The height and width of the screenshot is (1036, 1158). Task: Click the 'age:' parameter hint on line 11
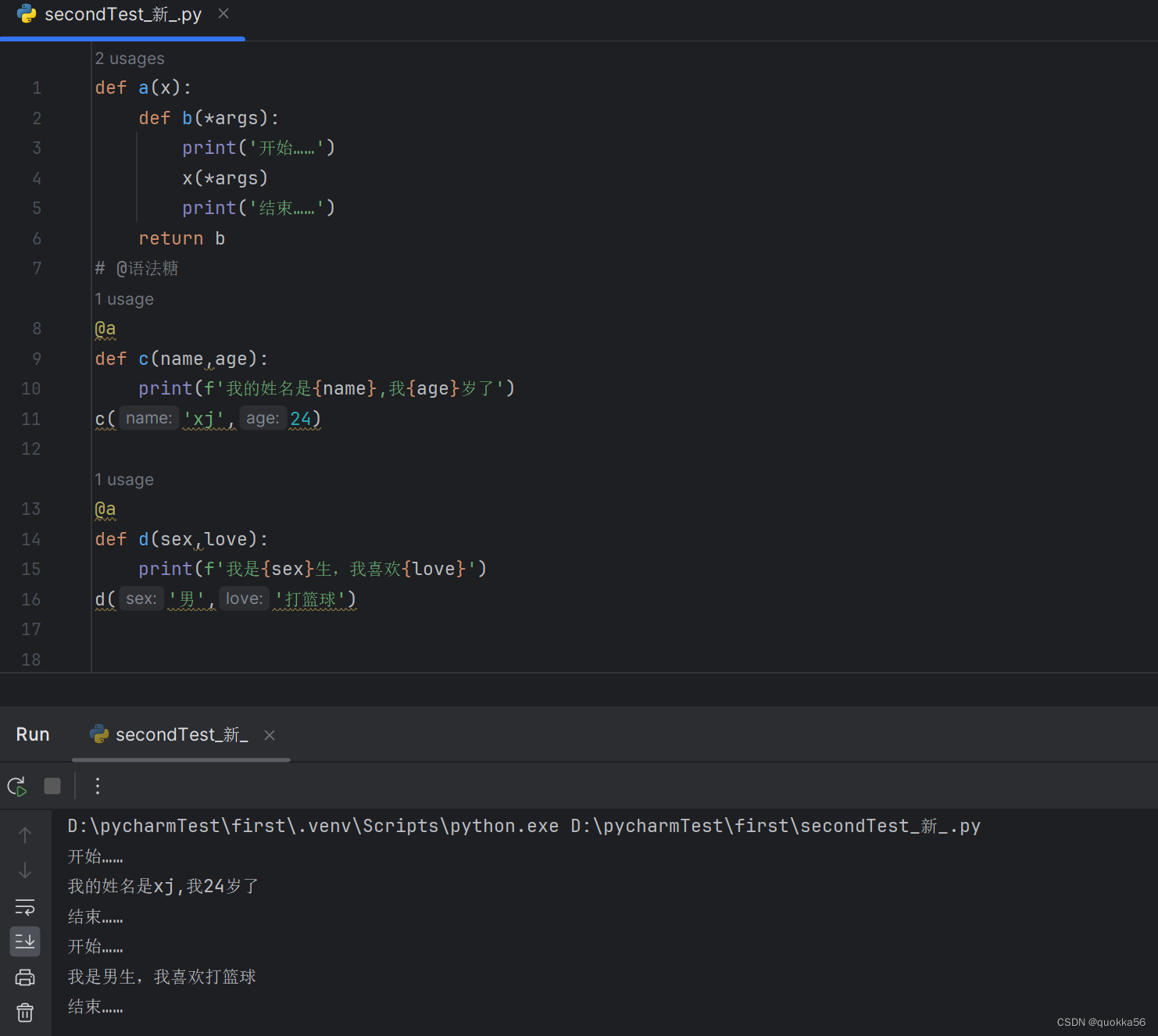[x=263, y=418]
